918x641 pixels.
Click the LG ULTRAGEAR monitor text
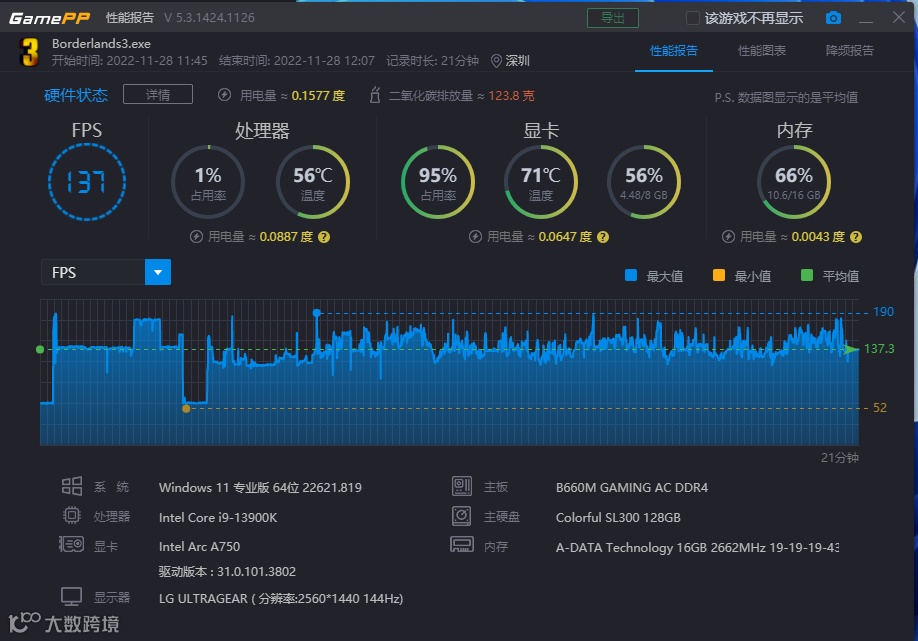click(x=281, y=598)
